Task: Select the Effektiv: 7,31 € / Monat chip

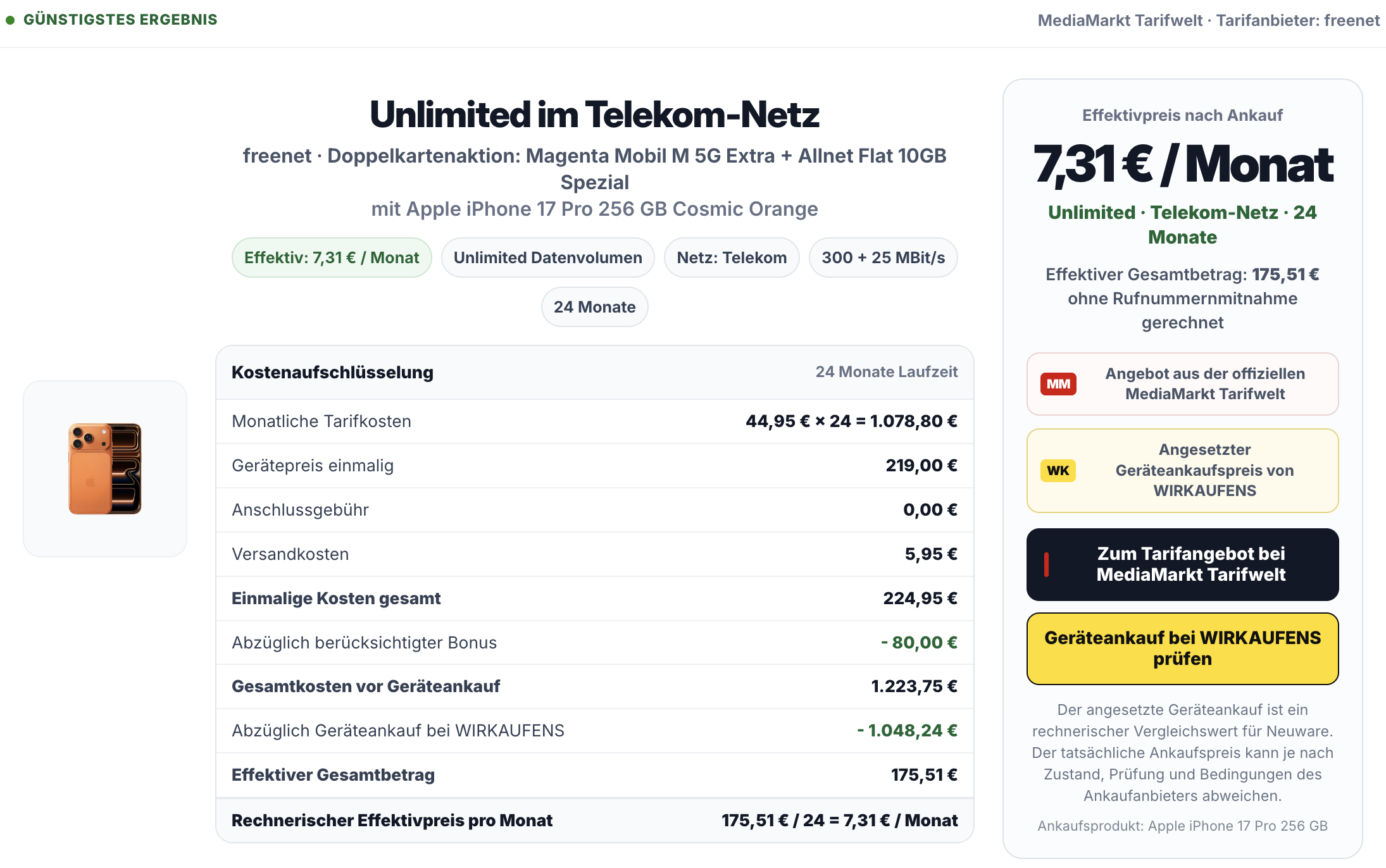Action: point(332,257)
